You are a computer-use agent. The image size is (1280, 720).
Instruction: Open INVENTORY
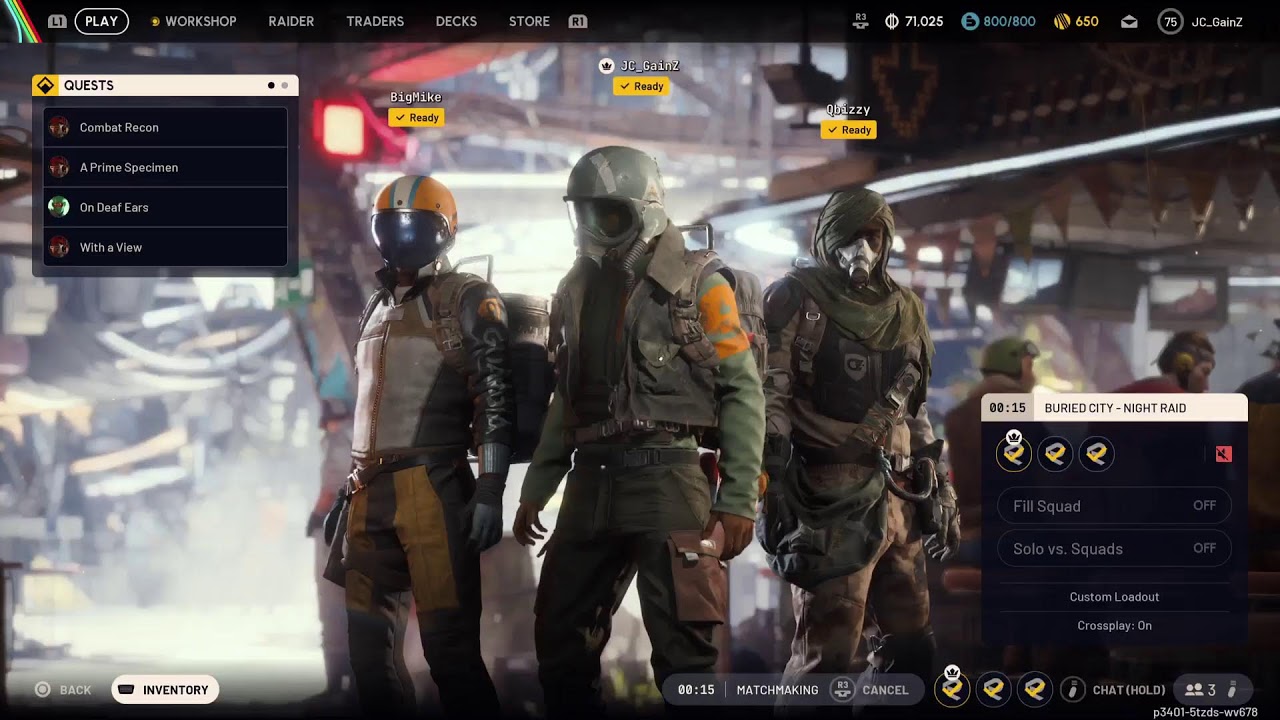[x=165, y=690]
